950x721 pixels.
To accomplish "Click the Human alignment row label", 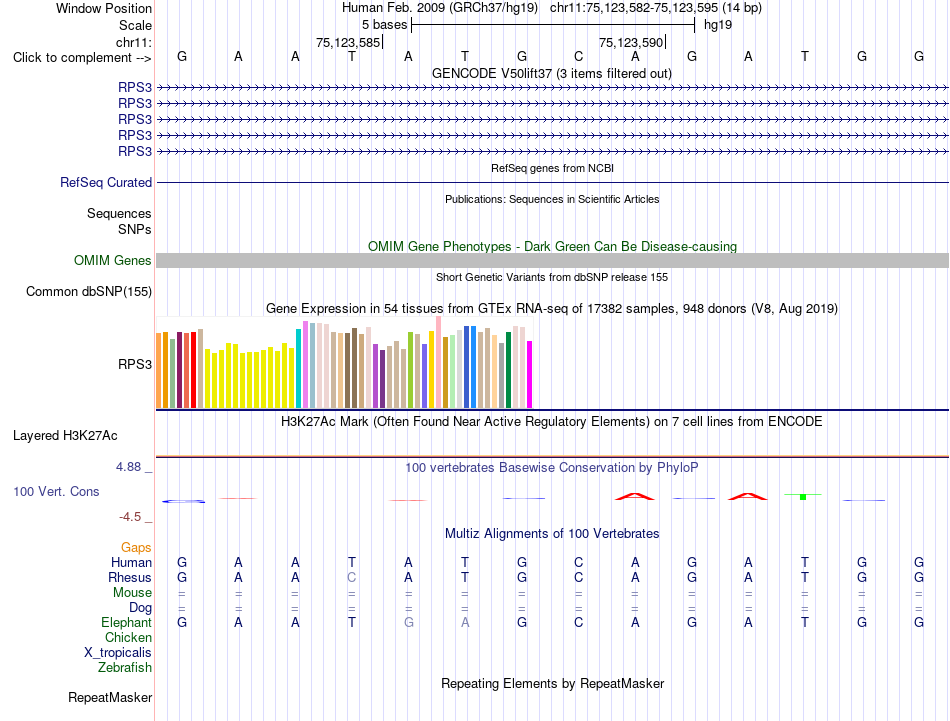I will (131, 562).
